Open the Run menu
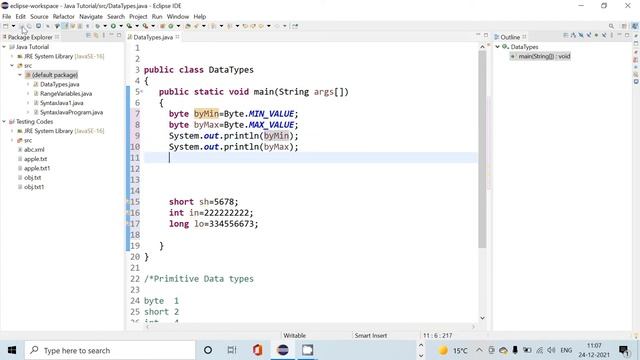 click(157, 16)
